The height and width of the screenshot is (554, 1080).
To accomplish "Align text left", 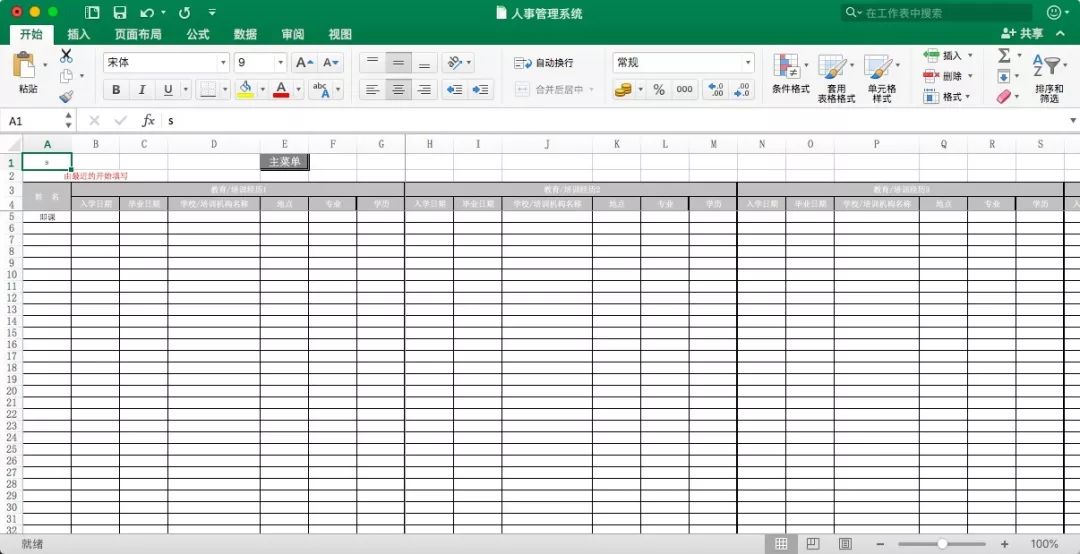I will 372,90.
